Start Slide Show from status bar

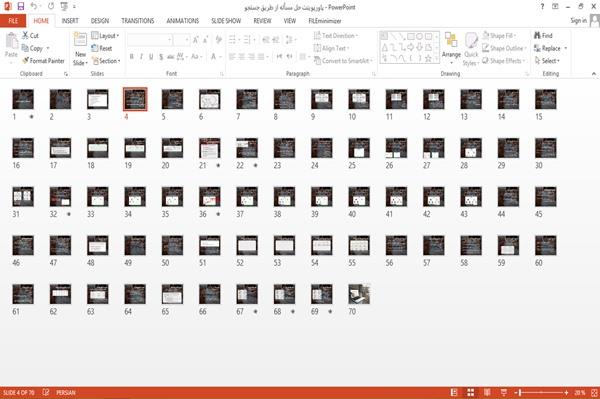pyautogui.click(x=504, y=392)
